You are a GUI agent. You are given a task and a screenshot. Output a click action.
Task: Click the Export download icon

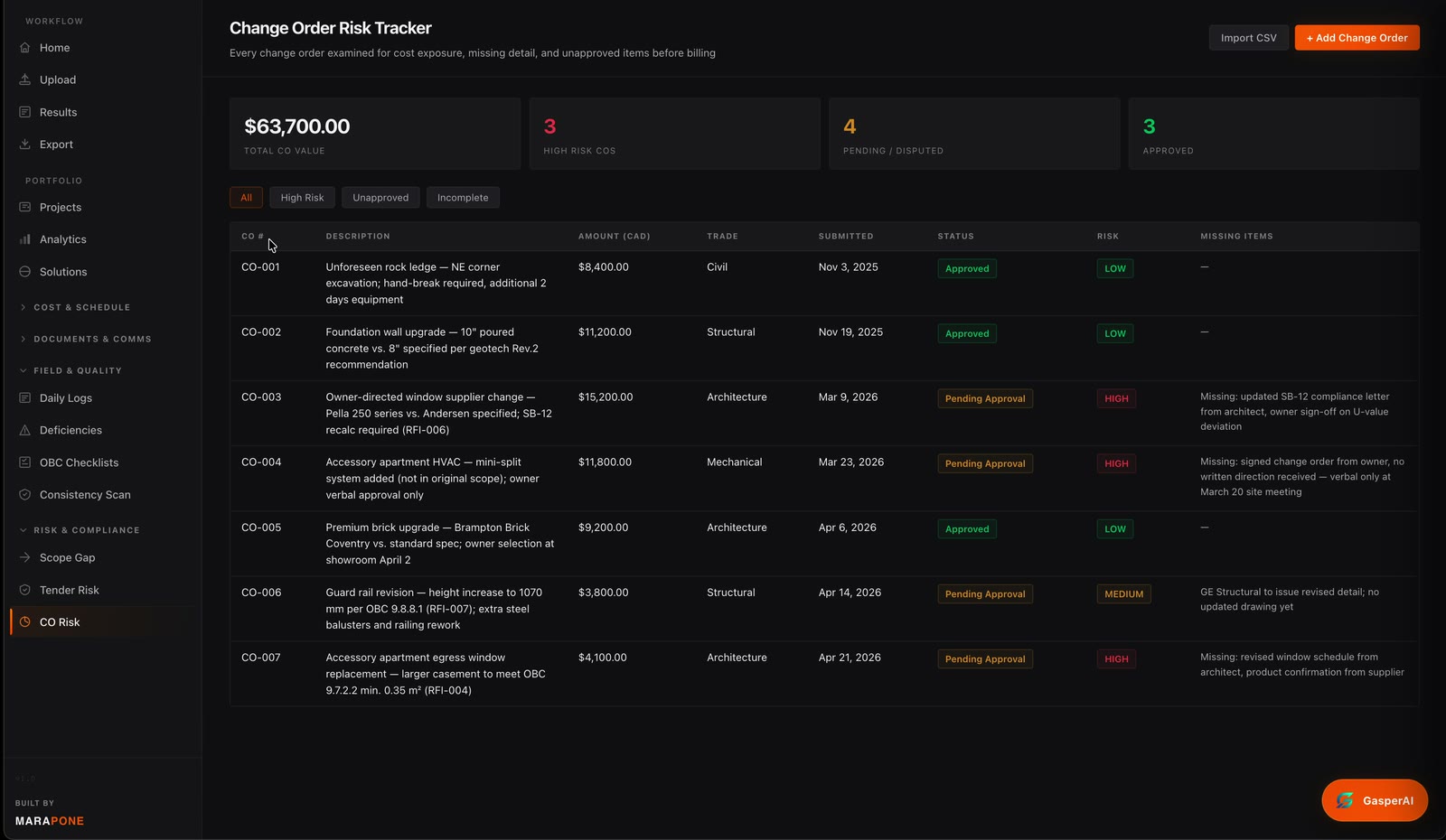(25, 145)
